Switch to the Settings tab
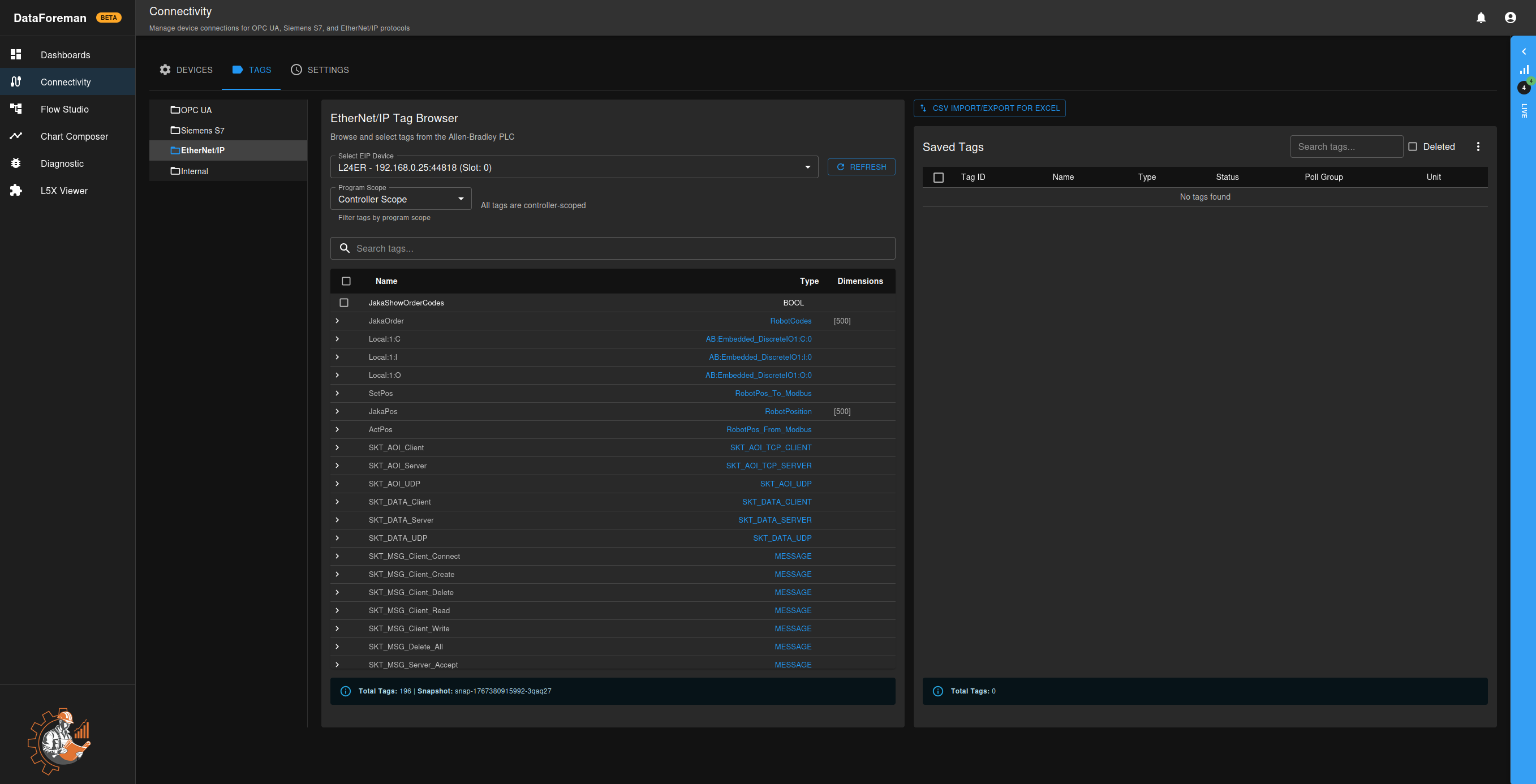Viewport: 1536px width, 784px height. 320,70
